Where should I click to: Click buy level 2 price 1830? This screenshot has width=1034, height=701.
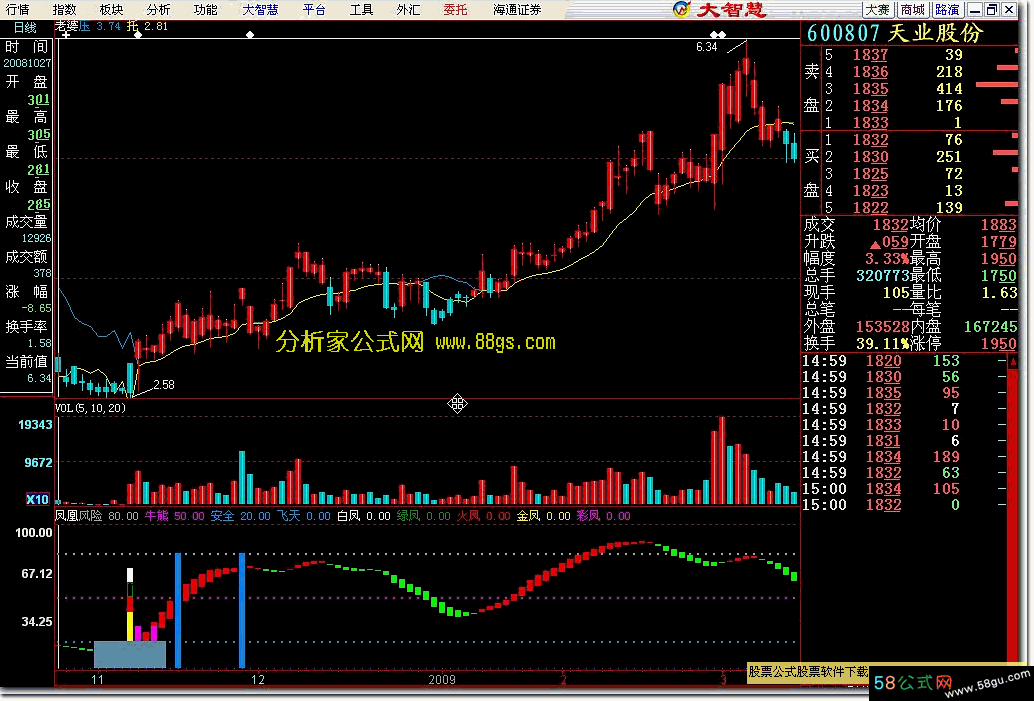pos(870,157)
